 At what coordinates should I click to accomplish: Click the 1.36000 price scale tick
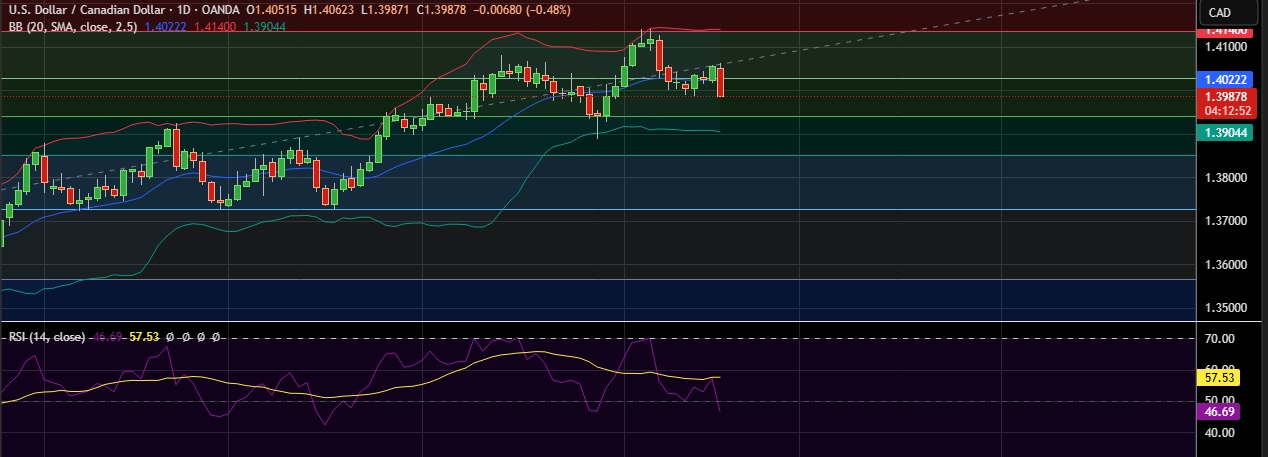pyautogui.click(x=1225, y=265)
